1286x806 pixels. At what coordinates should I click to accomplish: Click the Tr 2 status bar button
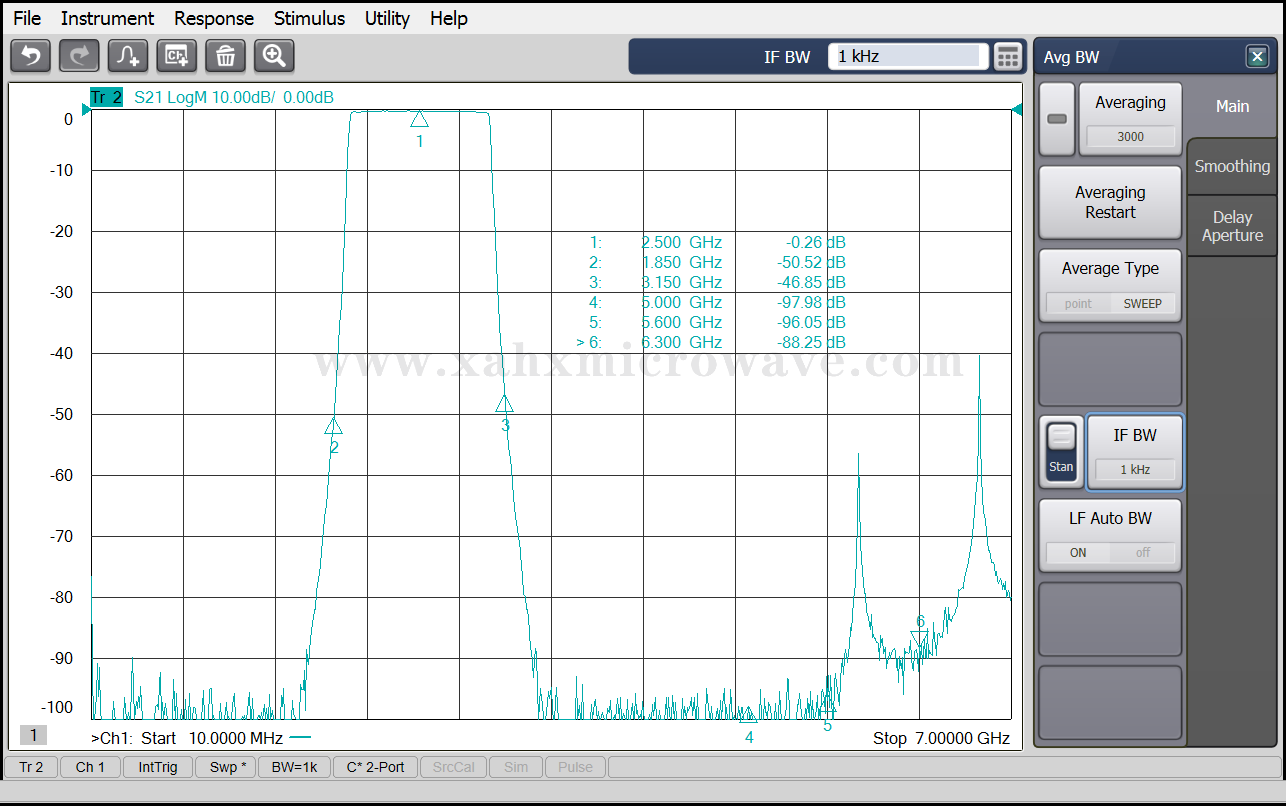click(x=31, y=767)
